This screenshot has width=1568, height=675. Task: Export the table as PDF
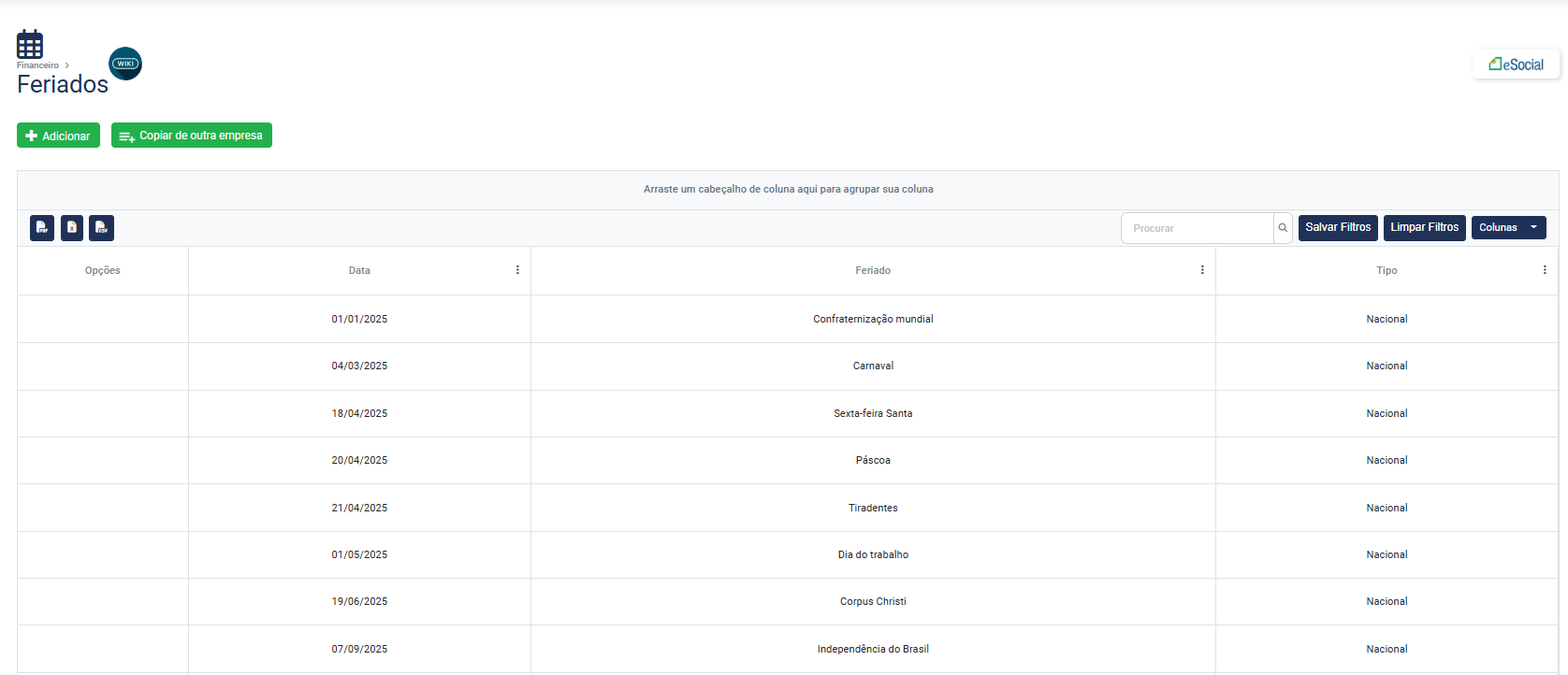point(42,228)
